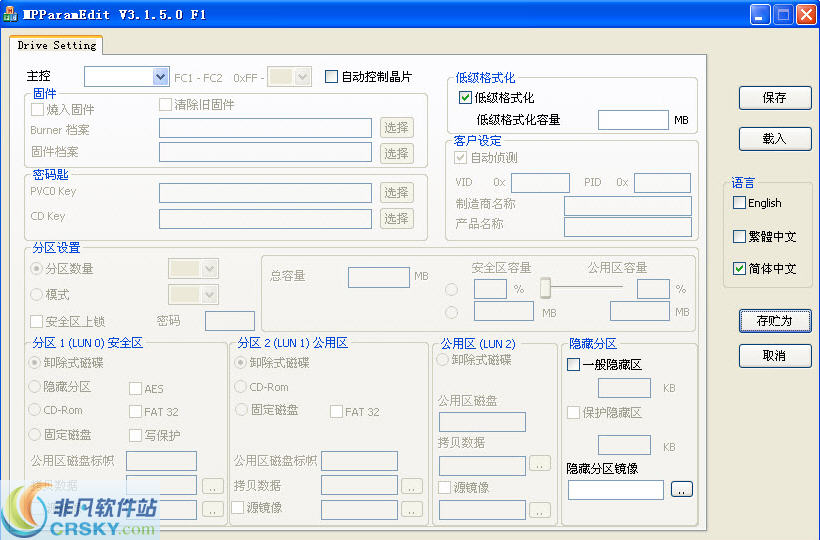Check 写保护 write-protect checkbox

pyautogui.click(x=135, y=435)
